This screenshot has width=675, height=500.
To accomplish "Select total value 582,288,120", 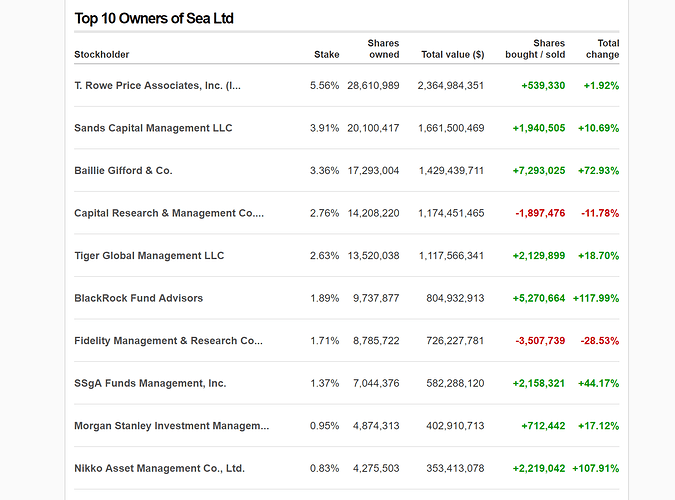I will pyautogui.click(x=455, y=384).
